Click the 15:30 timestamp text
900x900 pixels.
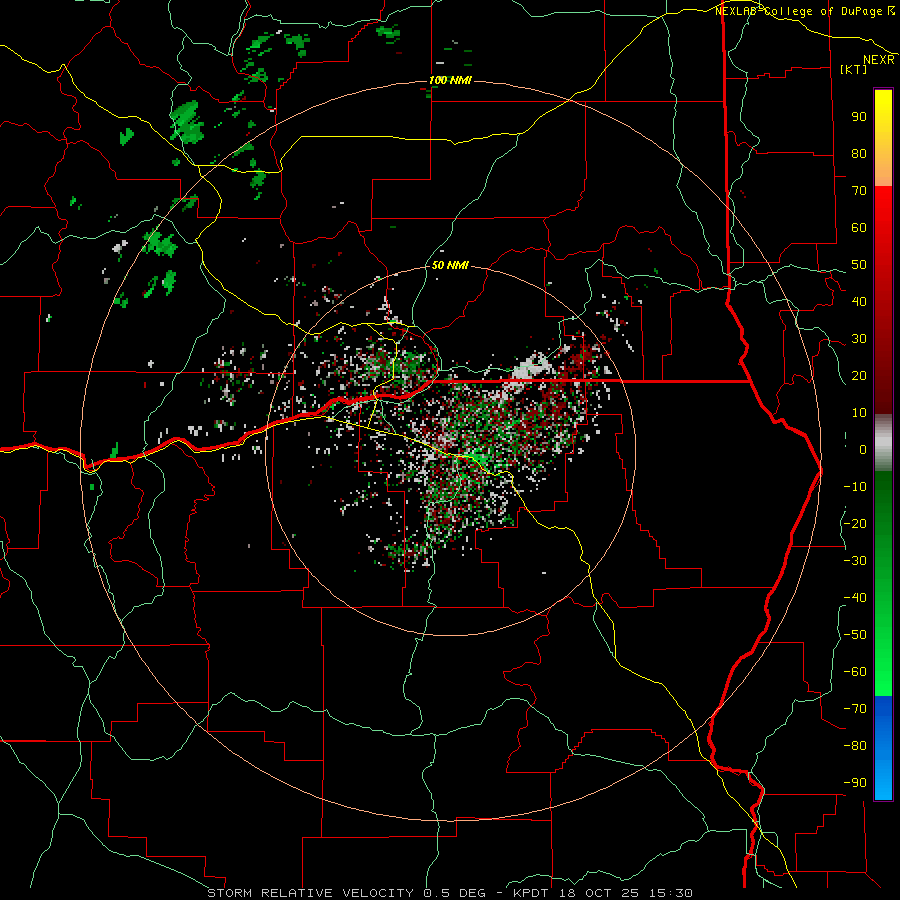pyautogui.click(x=671, y=893)
